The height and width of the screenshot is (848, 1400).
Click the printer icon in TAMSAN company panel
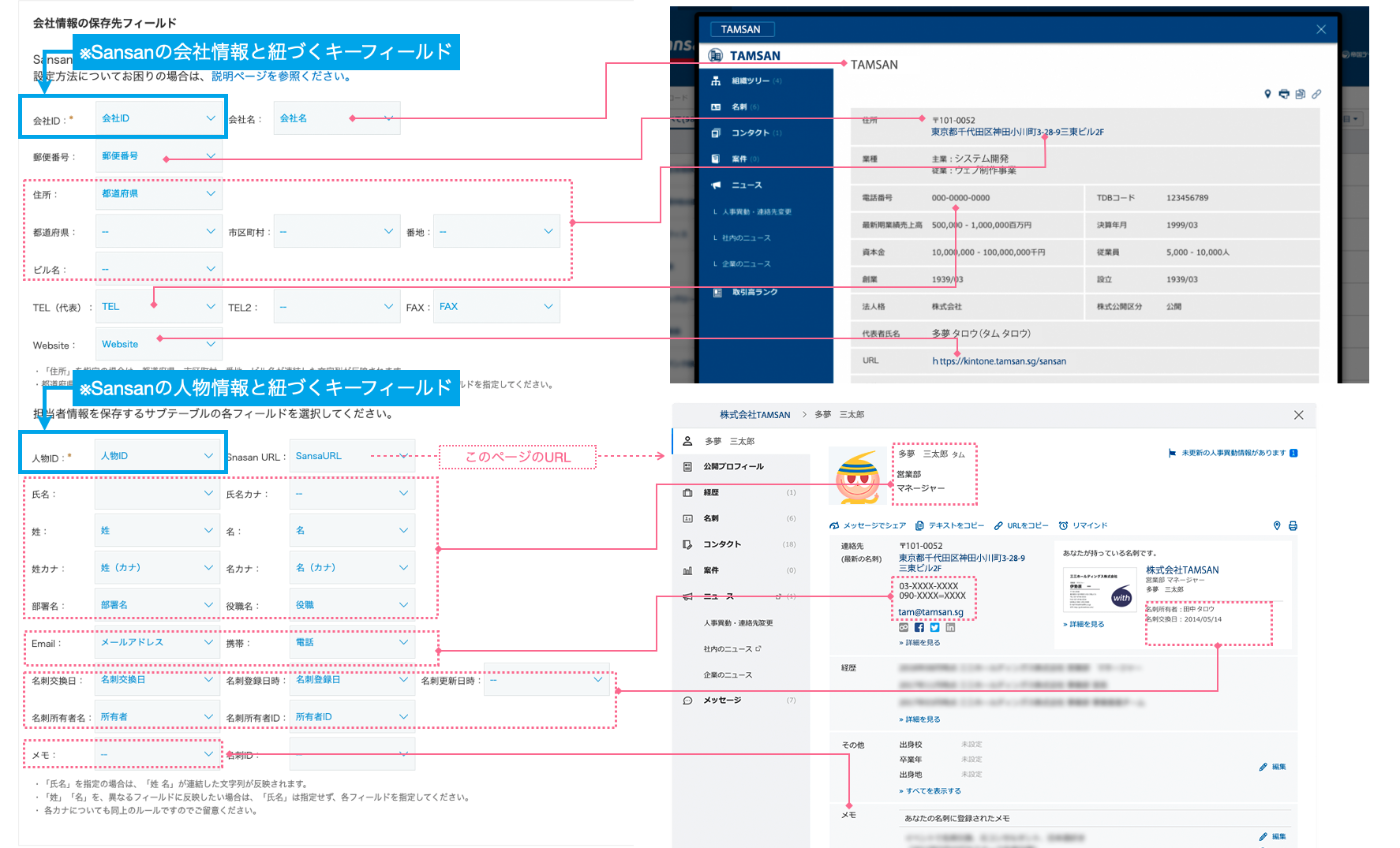click(1284, 94)
